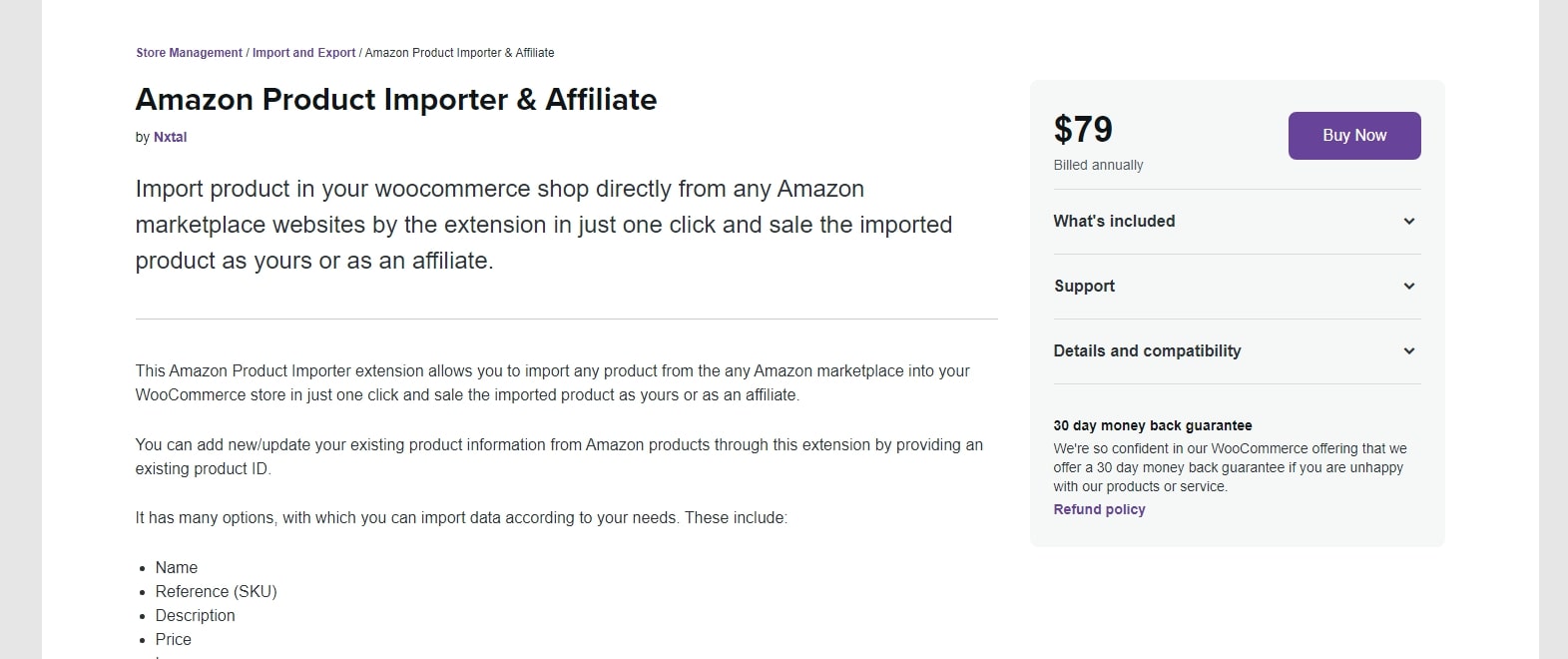This screenshot has height=659, width=1568.
Task: Expand the What's included section label
Action: (1114, 222)
